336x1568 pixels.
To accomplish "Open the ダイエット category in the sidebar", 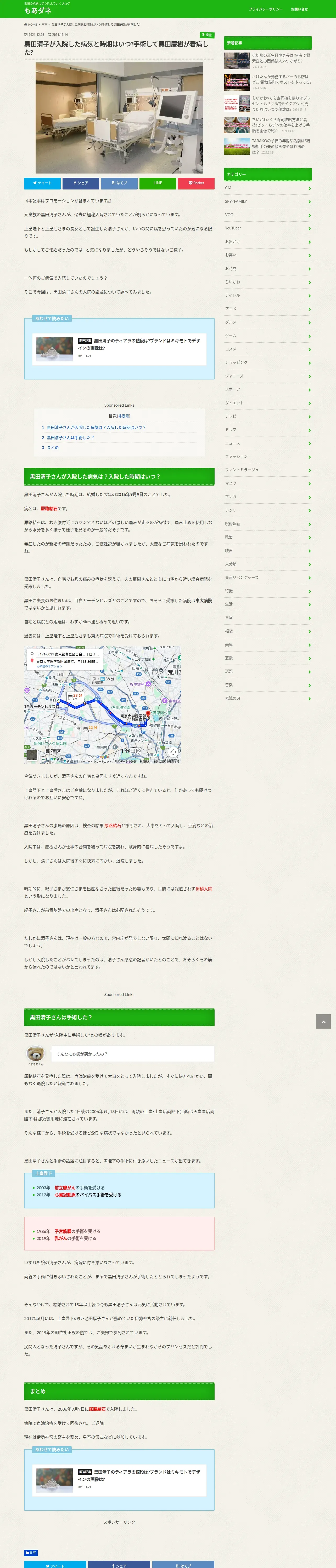I will 268,403.
